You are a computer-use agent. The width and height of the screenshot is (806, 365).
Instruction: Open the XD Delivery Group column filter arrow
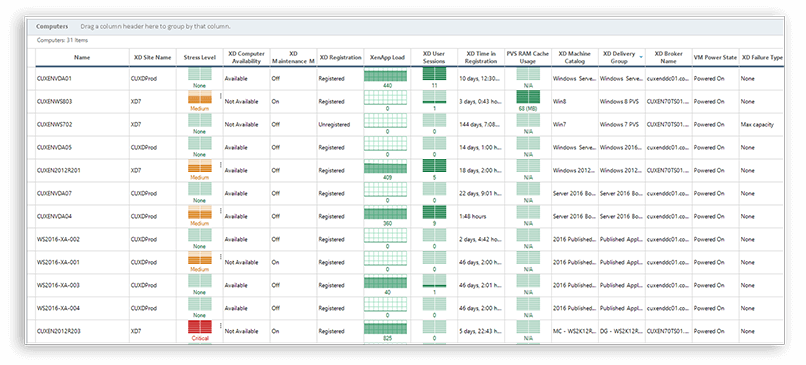point(641,58)
